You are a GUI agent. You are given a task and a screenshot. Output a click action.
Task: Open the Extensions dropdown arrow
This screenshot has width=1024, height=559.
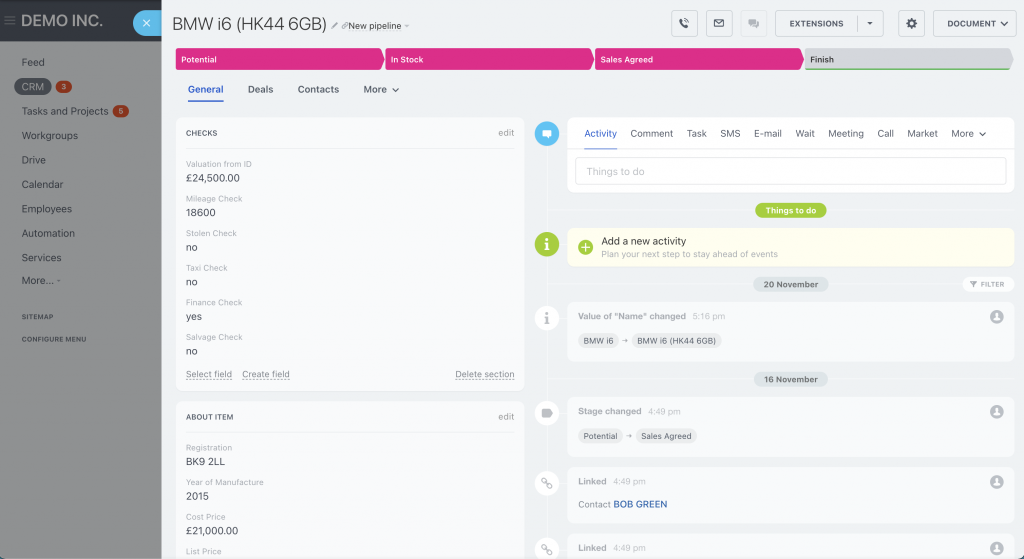pyautogui.click(x=870, y=24)
